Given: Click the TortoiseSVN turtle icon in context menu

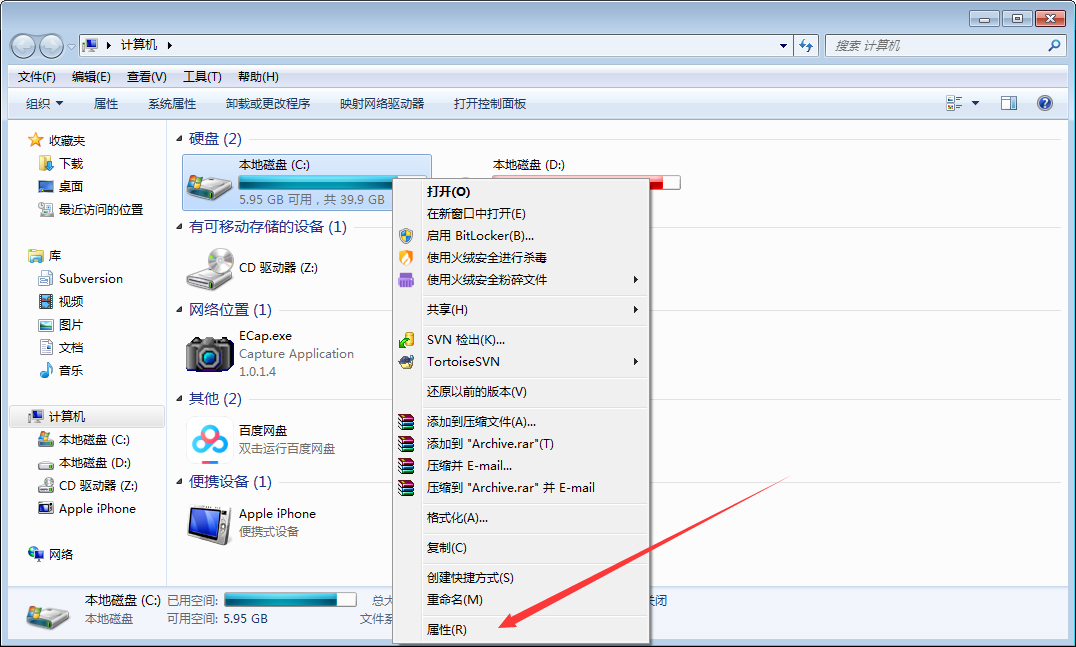Looking at the screenshot, I should click(x=406, y=362).
